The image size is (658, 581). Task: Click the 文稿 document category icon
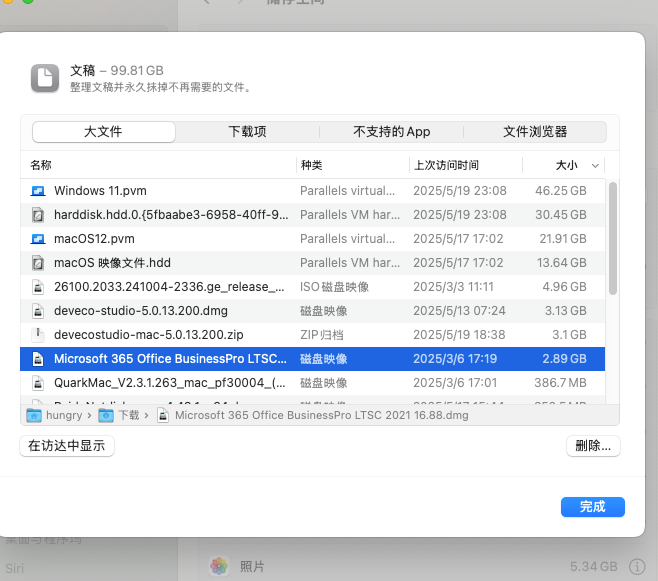pyautogui.click(x=45, y=78)
